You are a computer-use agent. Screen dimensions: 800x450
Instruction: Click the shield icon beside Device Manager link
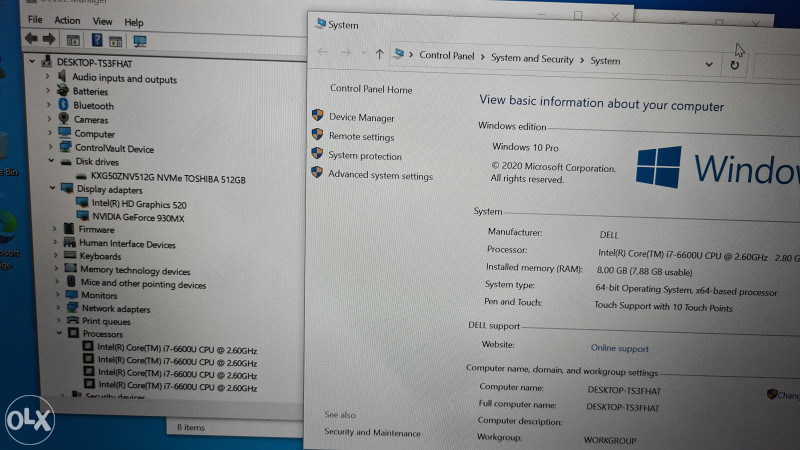click(x=317, y=115)
